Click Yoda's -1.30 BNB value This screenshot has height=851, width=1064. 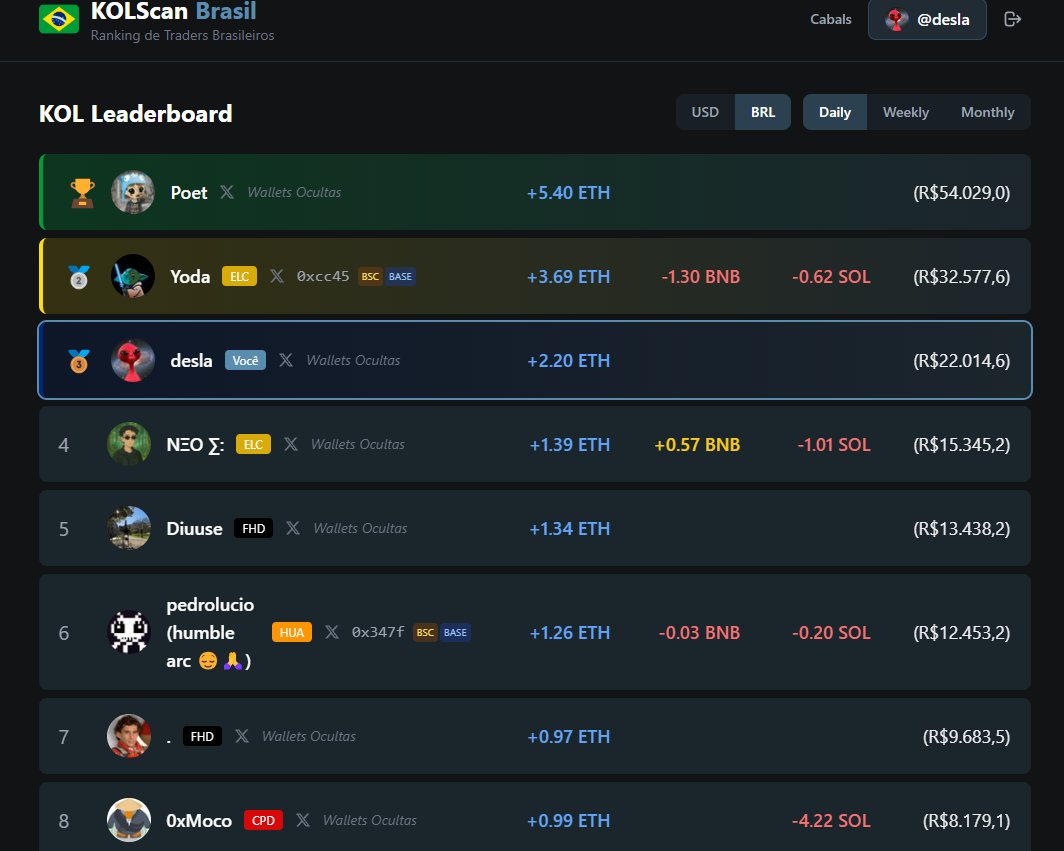701,277
